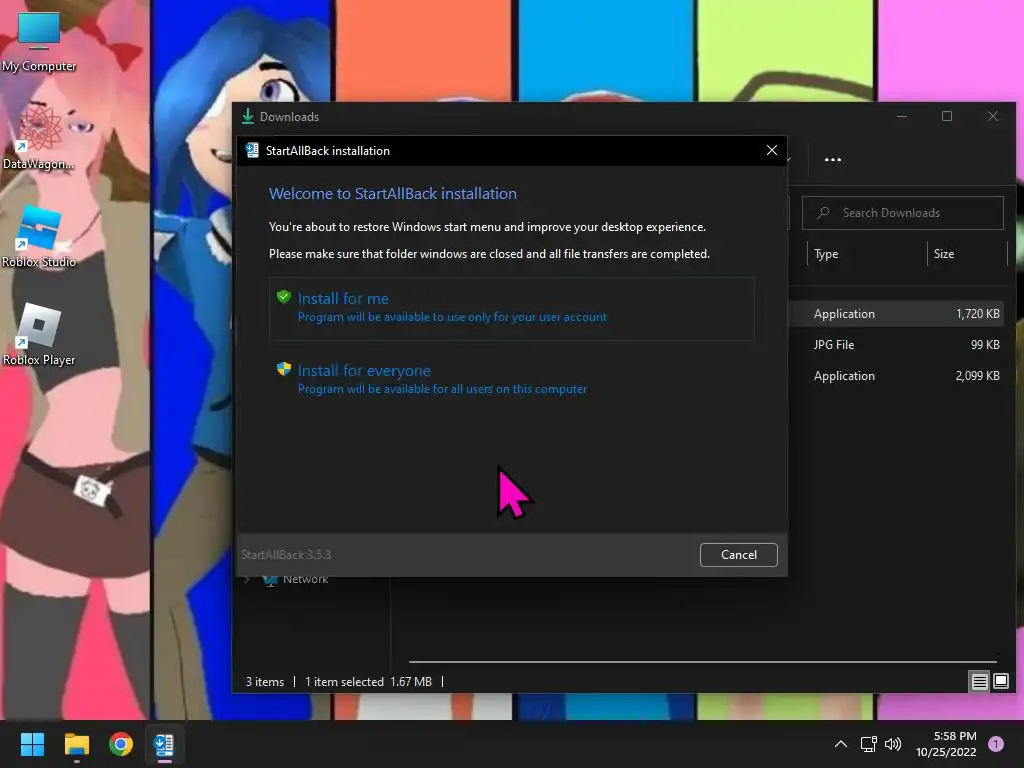
Task: Click the StartAllBack icon in the dialog title bar
Action: point(252,150)
